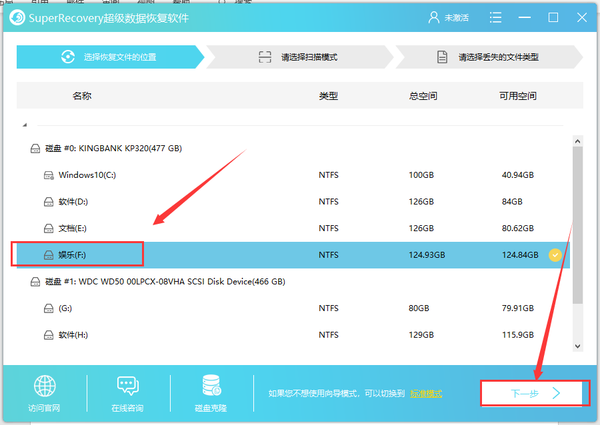Click the 80GB total space of G:
This screenshot has width=600, height=425.
click(x=419, y=308)
